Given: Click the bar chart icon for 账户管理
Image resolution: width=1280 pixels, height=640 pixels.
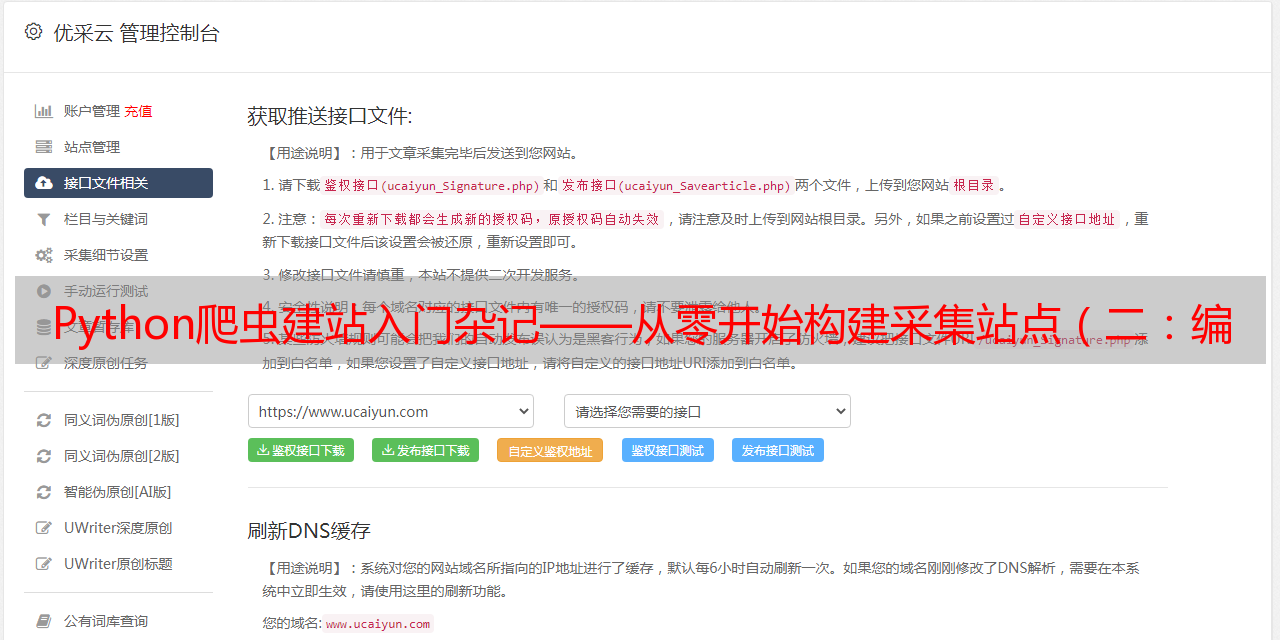Looking at the screenshot, I should 44,111.
